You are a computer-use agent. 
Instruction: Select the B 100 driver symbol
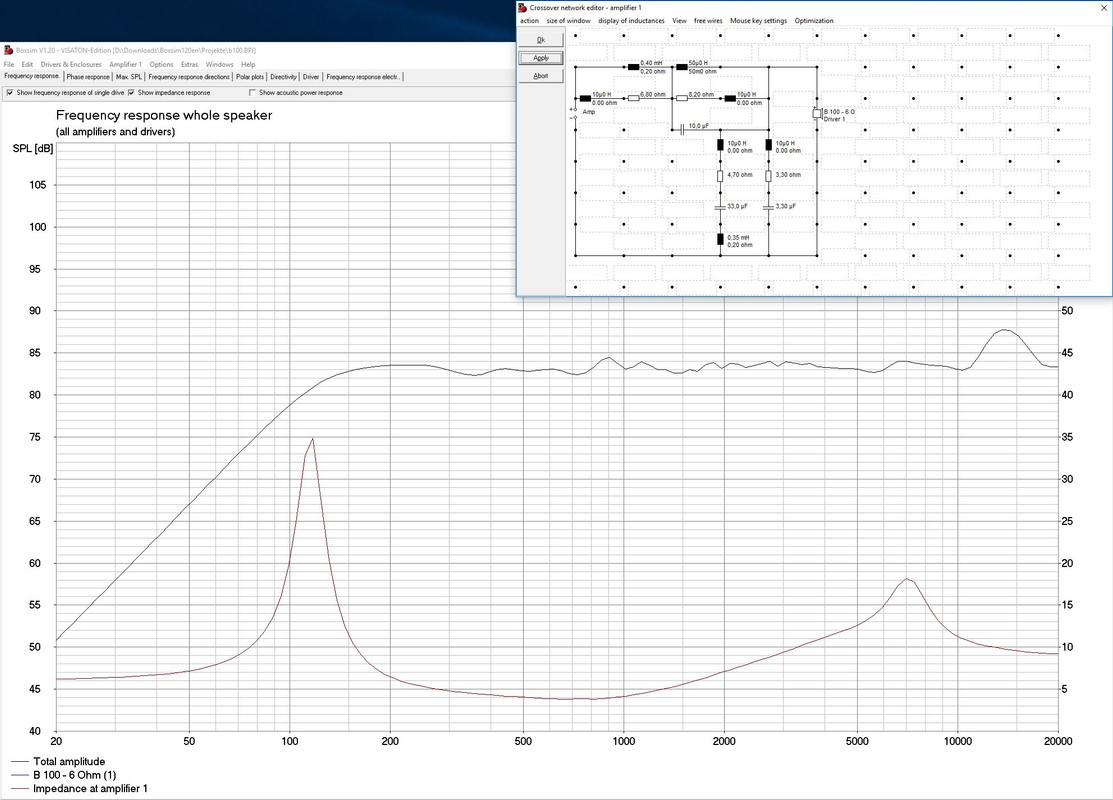[x=817, y=113]
